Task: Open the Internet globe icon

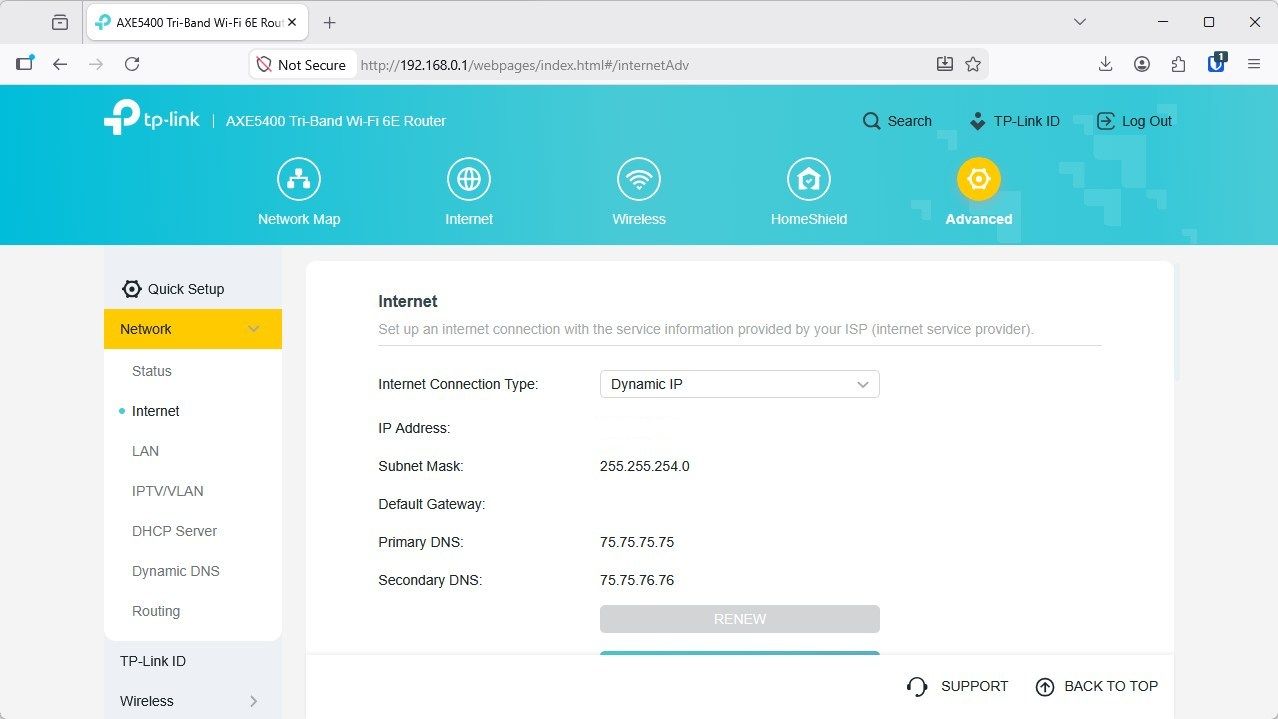Action: (x=469, y=179)
